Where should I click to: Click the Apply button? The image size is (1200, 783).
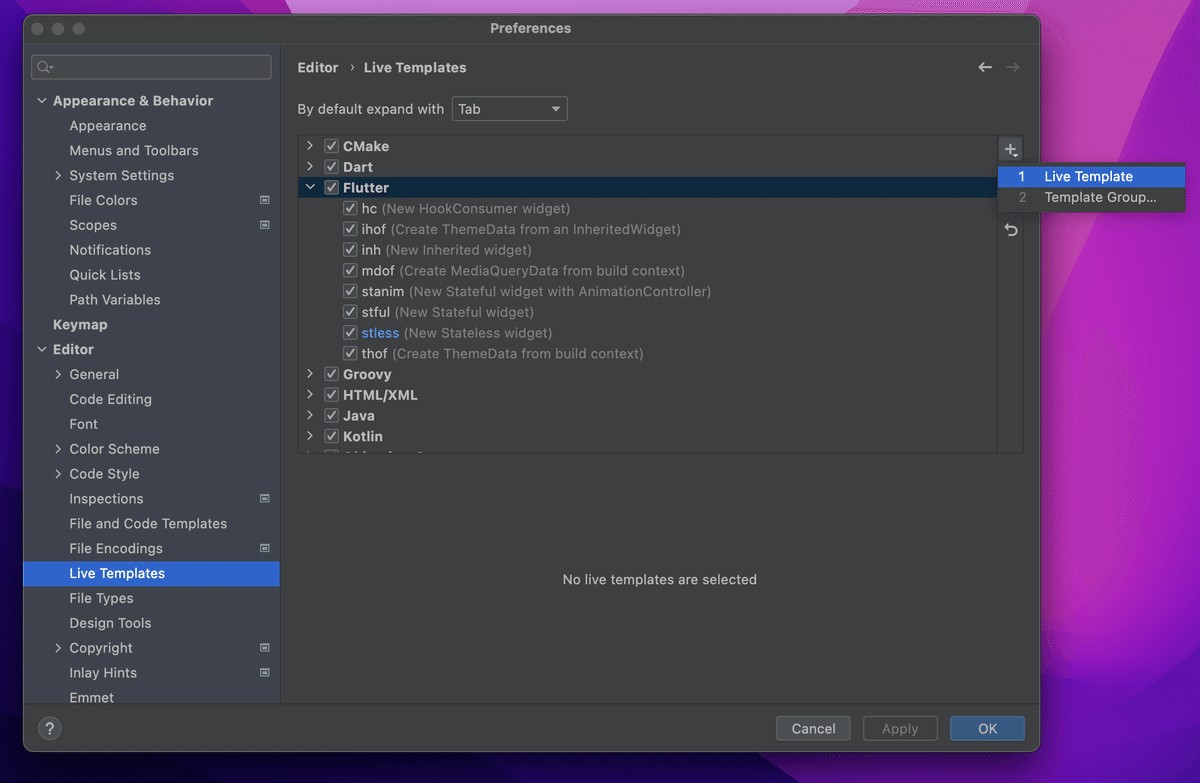pos(900,729)
